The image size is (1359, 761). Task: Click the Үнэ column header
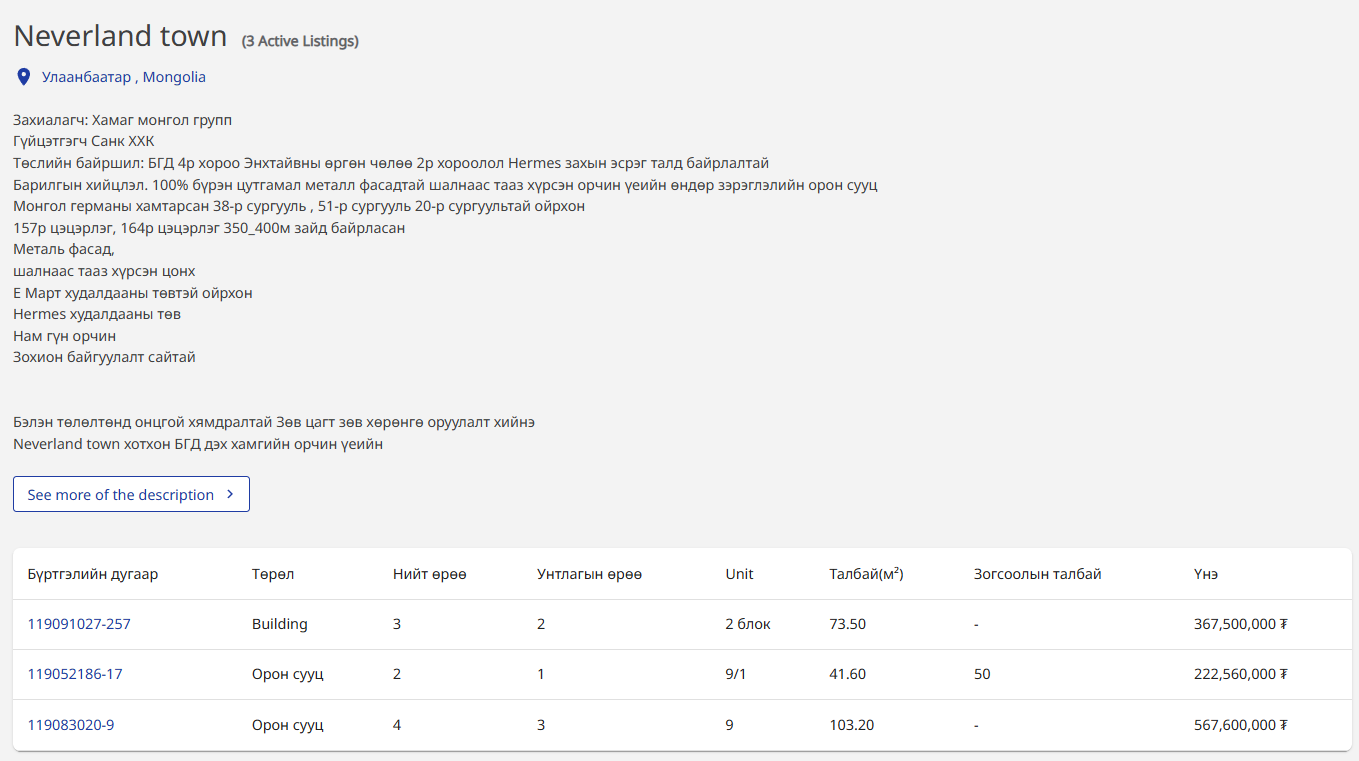pyautogui.click(x=1205, y=574)
